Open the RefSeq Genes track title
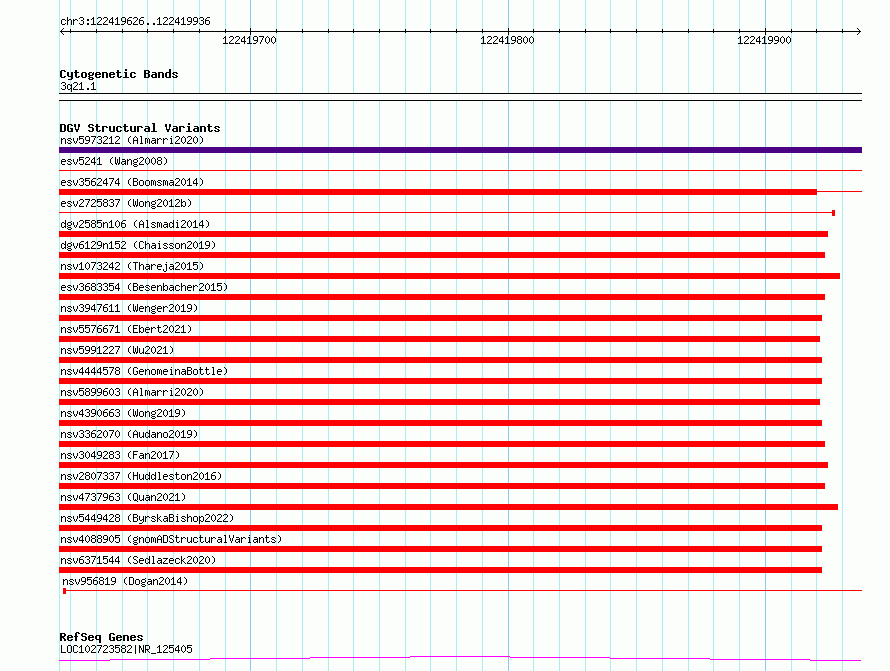This screenshot has width=890, height=671. point(101,637)
